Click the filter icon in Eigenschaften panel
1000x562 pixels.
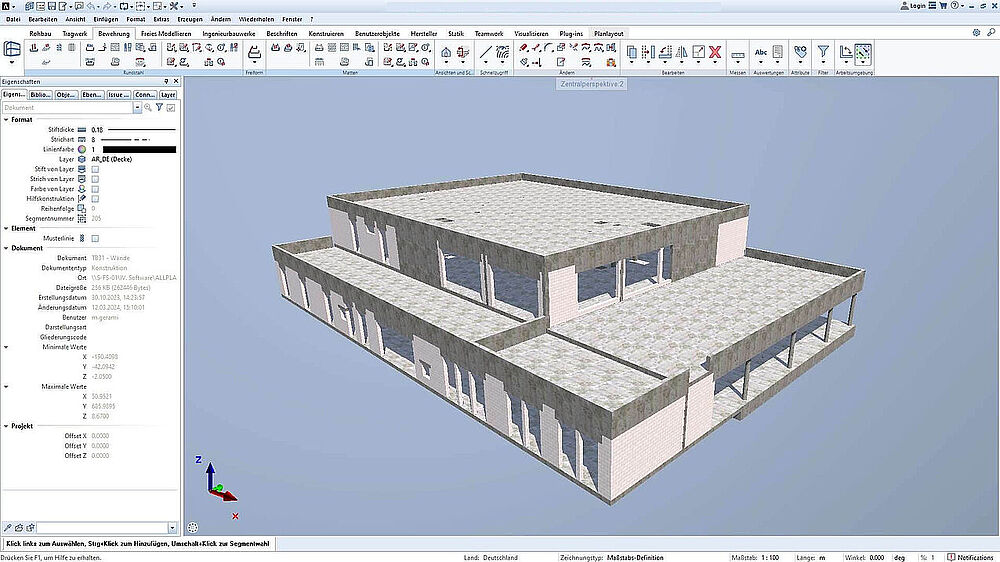[x=158, y=107]
